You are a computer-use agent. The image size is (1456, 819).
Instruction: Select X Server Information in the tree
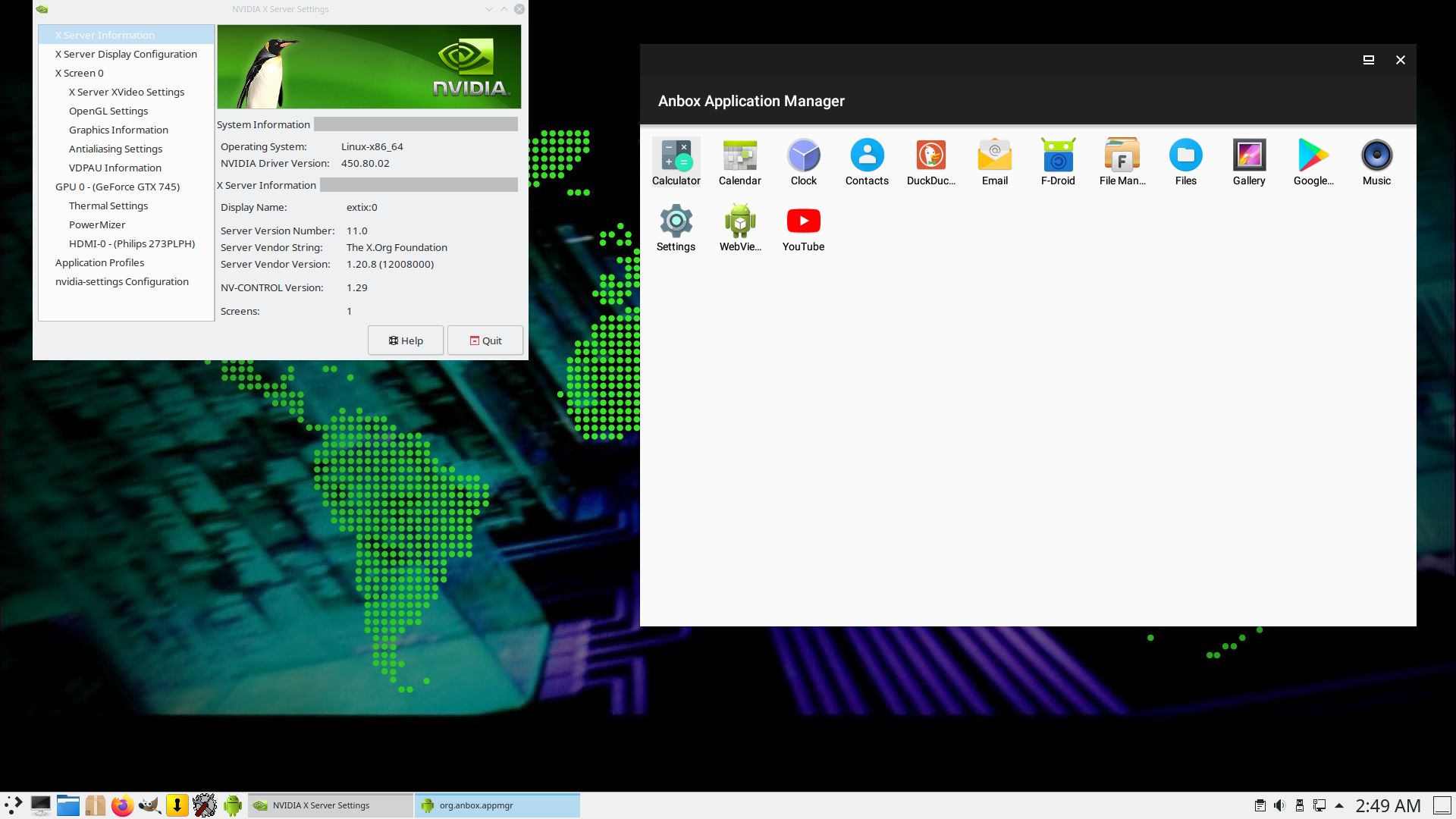(127, 35)
